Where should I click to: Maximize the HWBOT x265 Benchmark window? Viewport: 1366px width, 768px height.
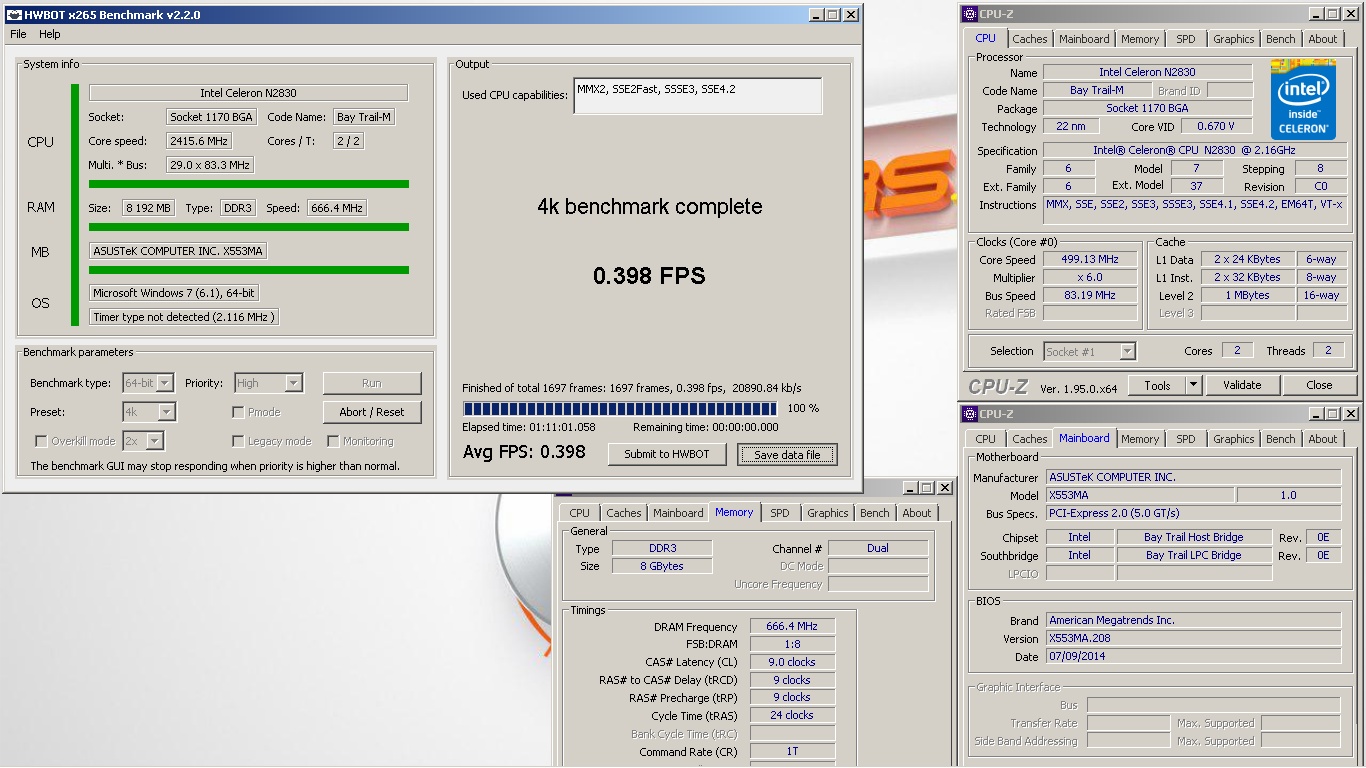tap(833, 15)
